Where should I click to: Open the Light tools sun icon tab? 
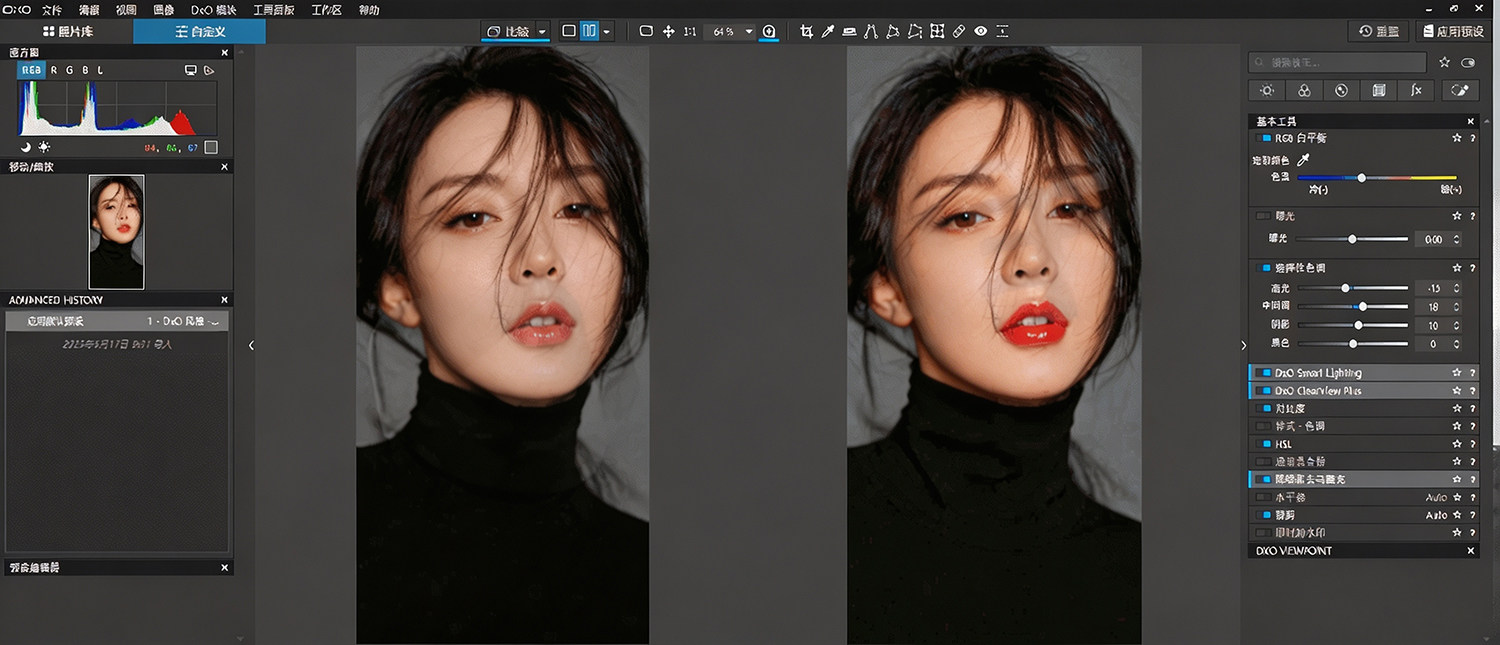point(1267,90)
